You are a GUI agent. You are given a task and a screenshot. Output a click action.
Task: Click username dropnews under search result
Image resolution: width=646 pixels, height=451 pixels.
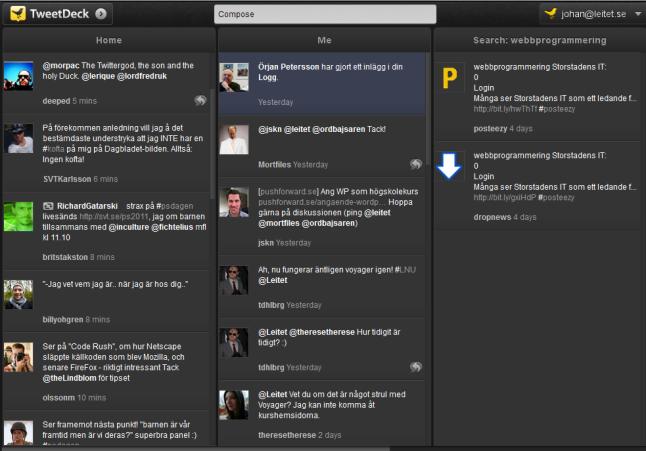492,217
